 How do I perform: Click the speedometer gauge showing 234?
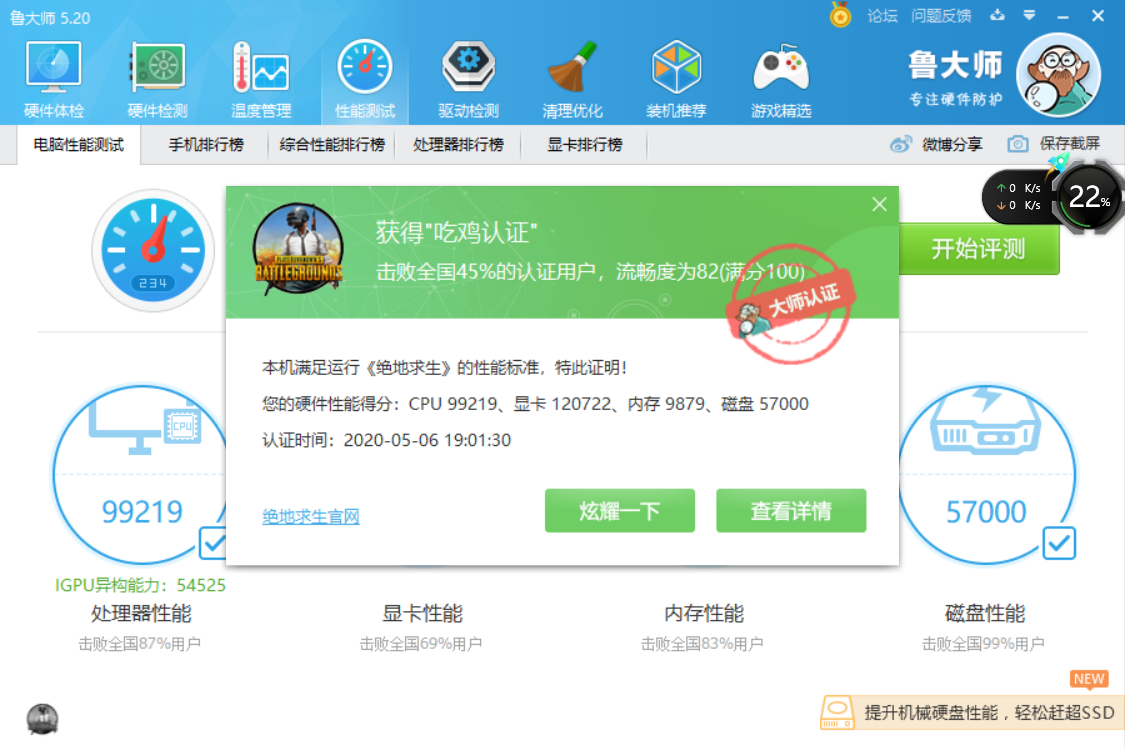(x=153, y=250)
